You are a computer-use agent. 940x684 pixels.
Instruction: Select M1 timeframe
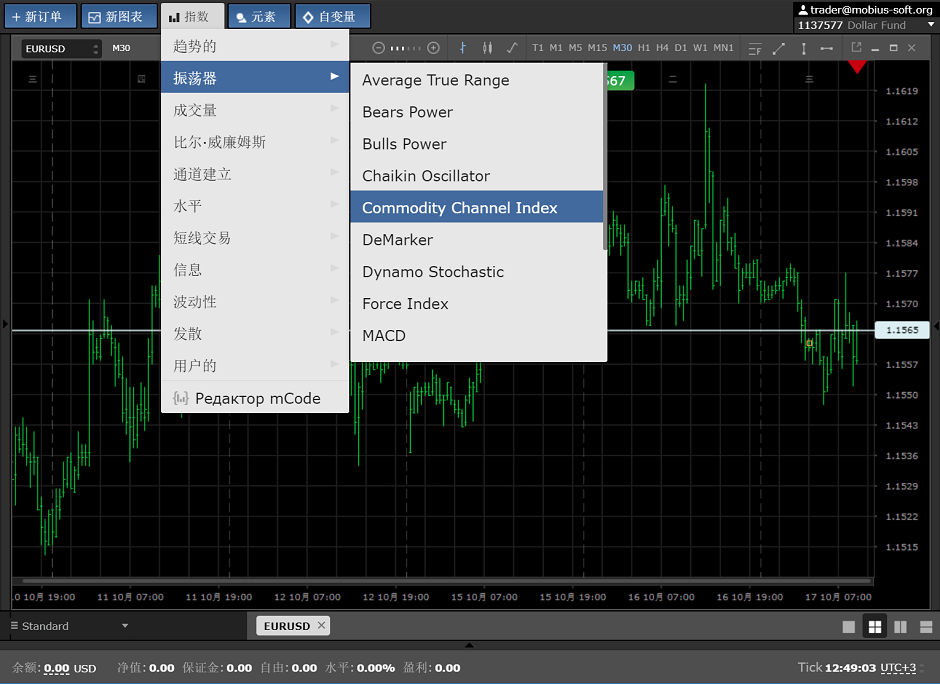tap(556, 48)
